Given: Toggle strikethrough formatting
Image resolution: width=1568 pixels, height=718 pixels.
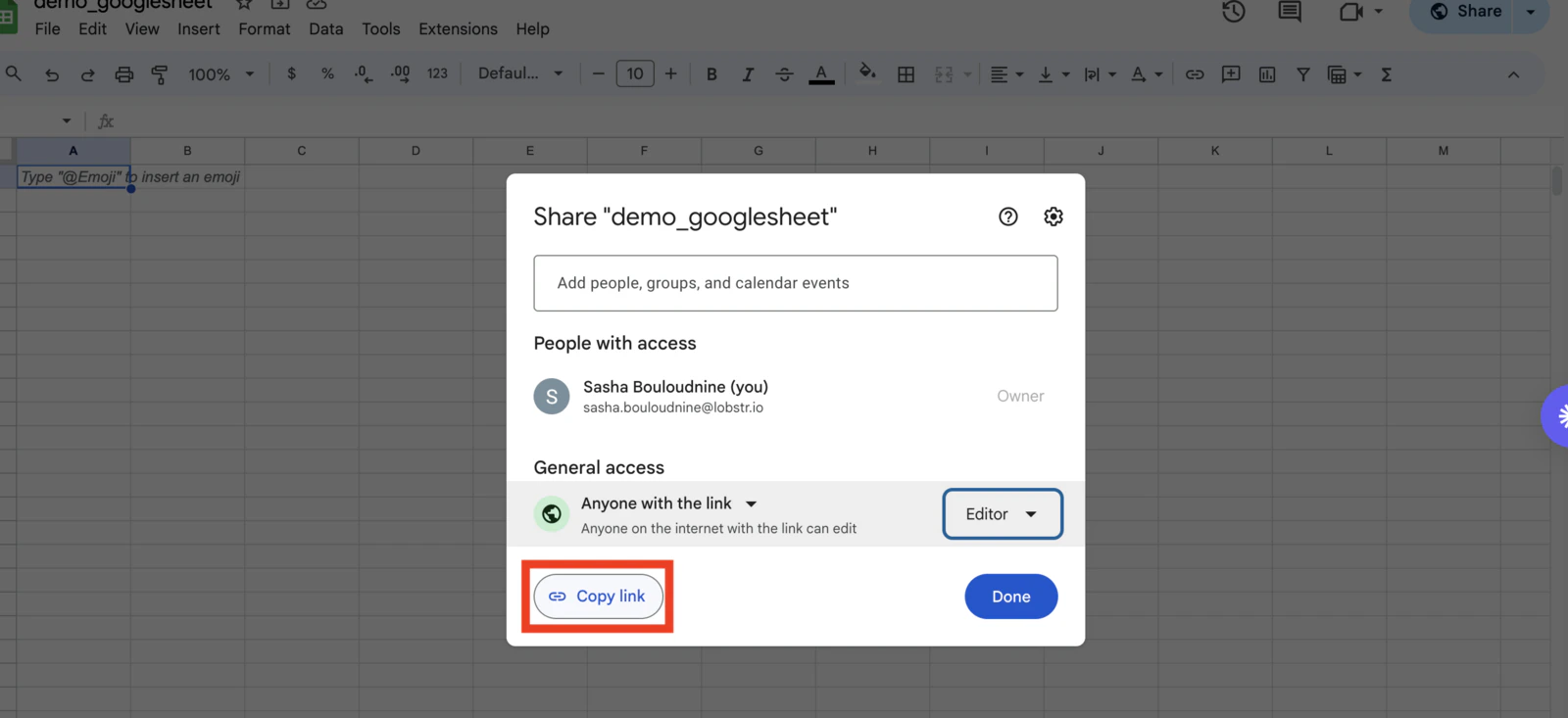Looking at the screenshot, I should coord(784,74).
